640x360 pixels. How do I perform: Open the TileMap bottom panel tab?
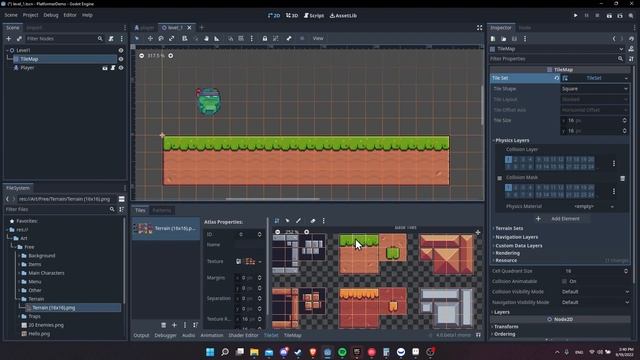[x=293, y=336]
